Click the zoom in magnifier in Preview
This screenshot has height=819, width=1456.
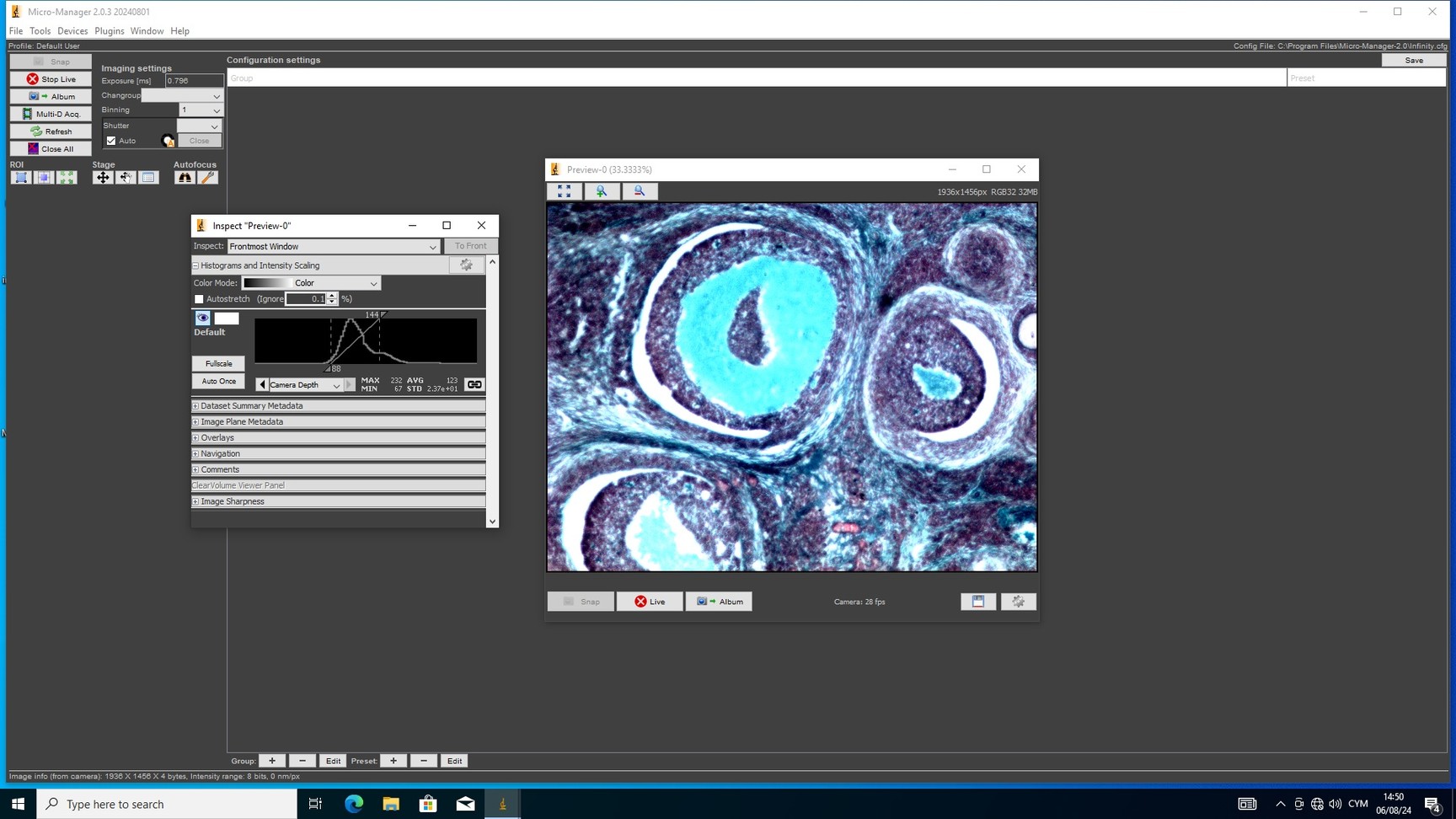[602, 191]
